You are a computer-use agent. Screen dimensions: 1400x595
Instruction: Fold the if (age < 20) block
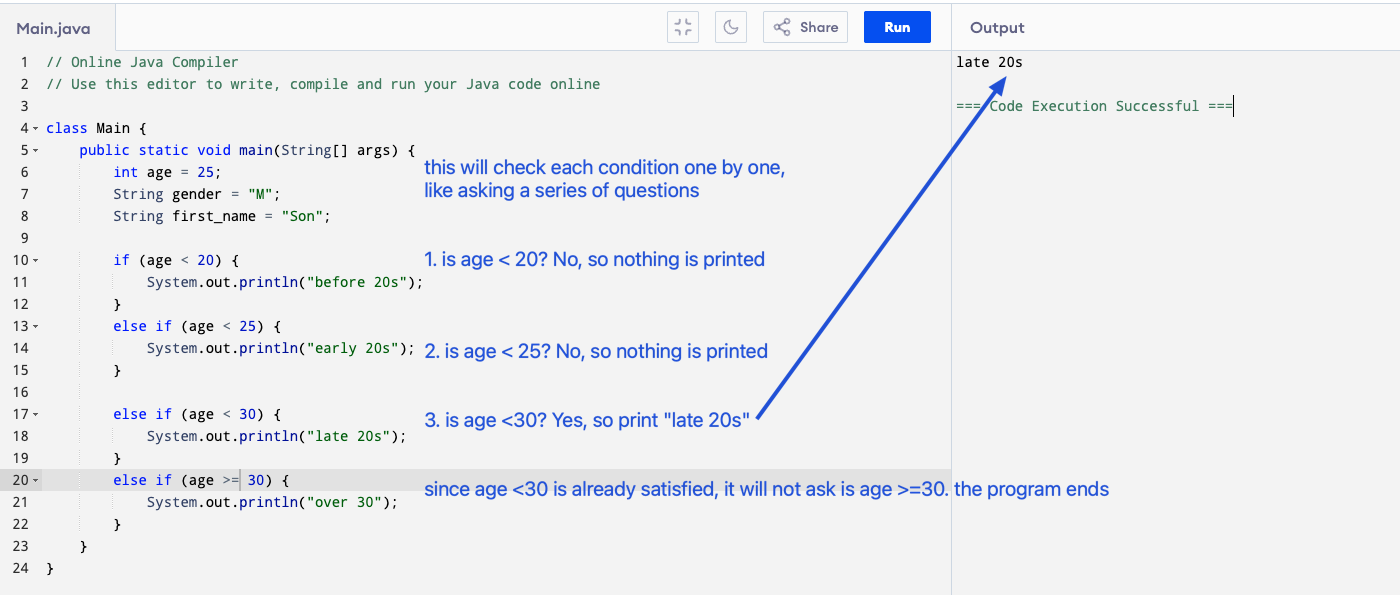(36, 261)
